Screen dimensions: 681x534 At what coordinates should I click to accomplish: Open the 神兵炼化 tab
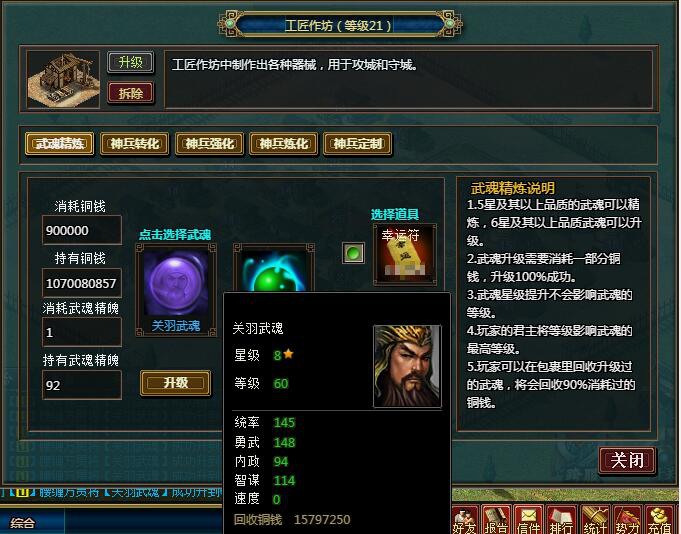(x=284, y=144)
